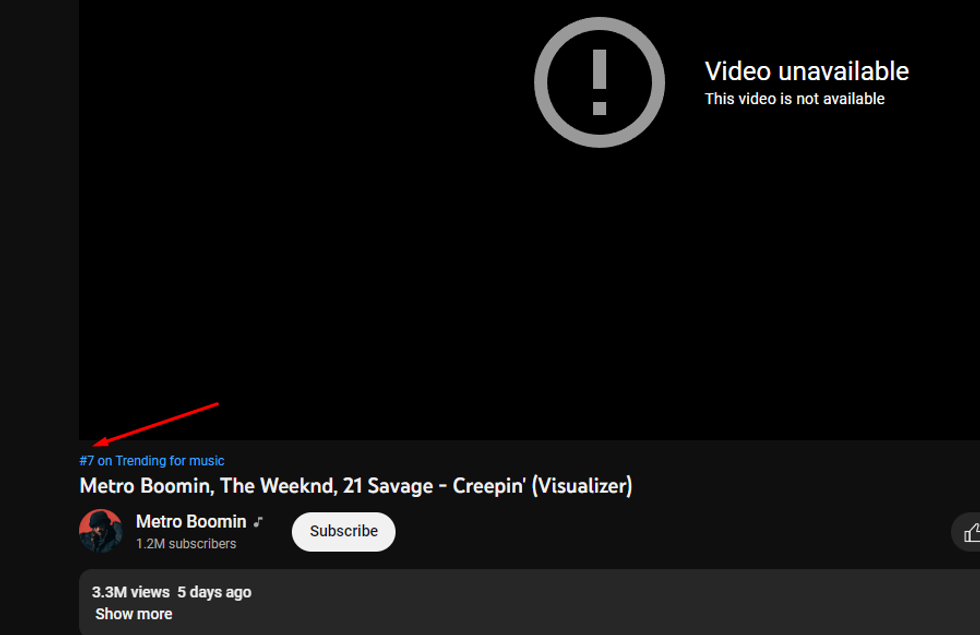Image resolution: width=980 pixels, height=635 pixels.
Task: Click the exclamation mark error icon
Action: (x=599, y=82)
